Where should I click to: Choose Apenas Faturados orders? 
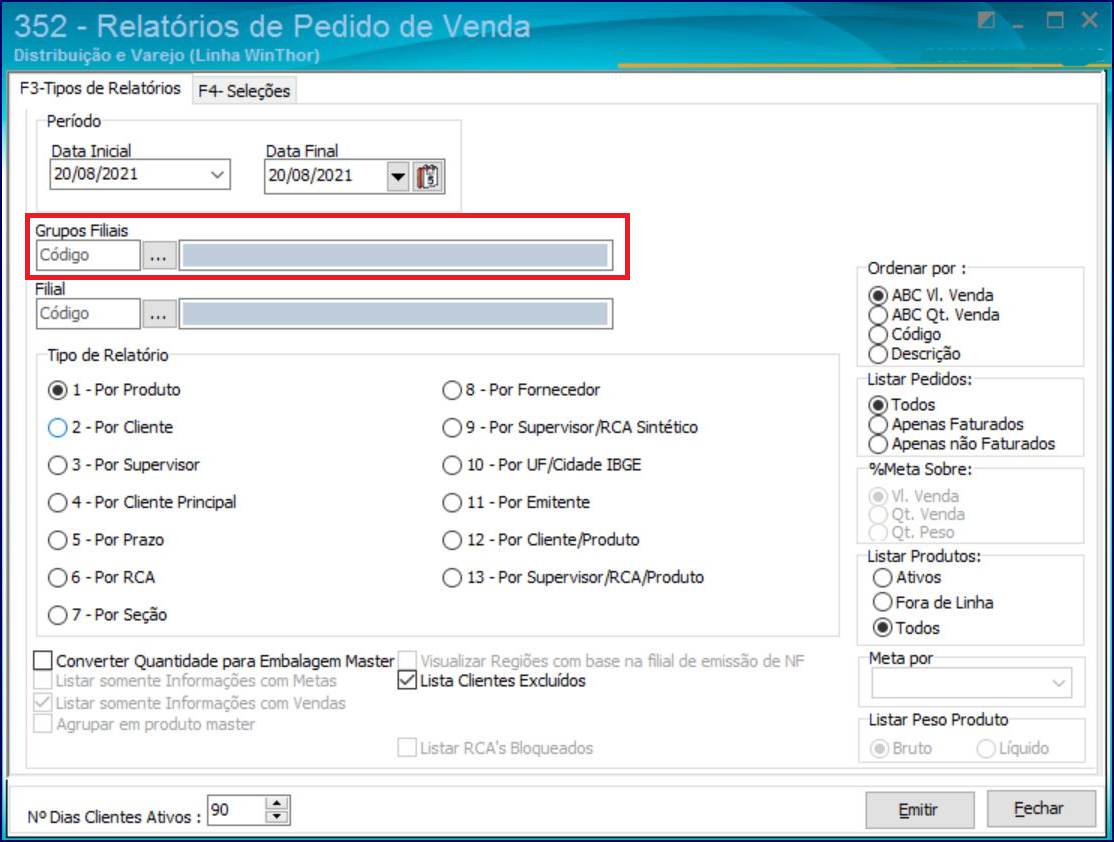tap(946, 425)
